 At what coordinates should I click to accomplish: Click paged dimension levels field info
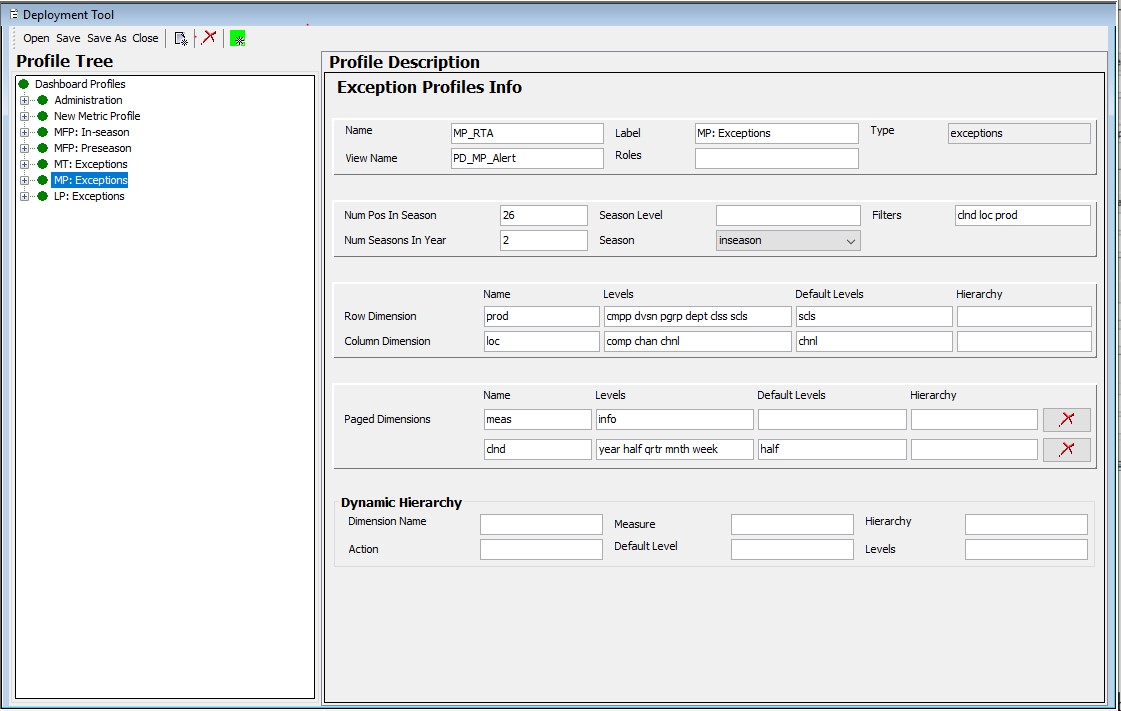tap(674, 419)
